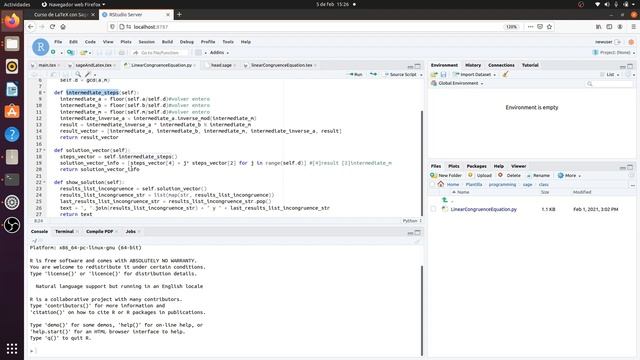The width and height of the screenshot is (640, 360).
Task: Click the find magnifier icon in editor toolbar
Action: (78, 74)
